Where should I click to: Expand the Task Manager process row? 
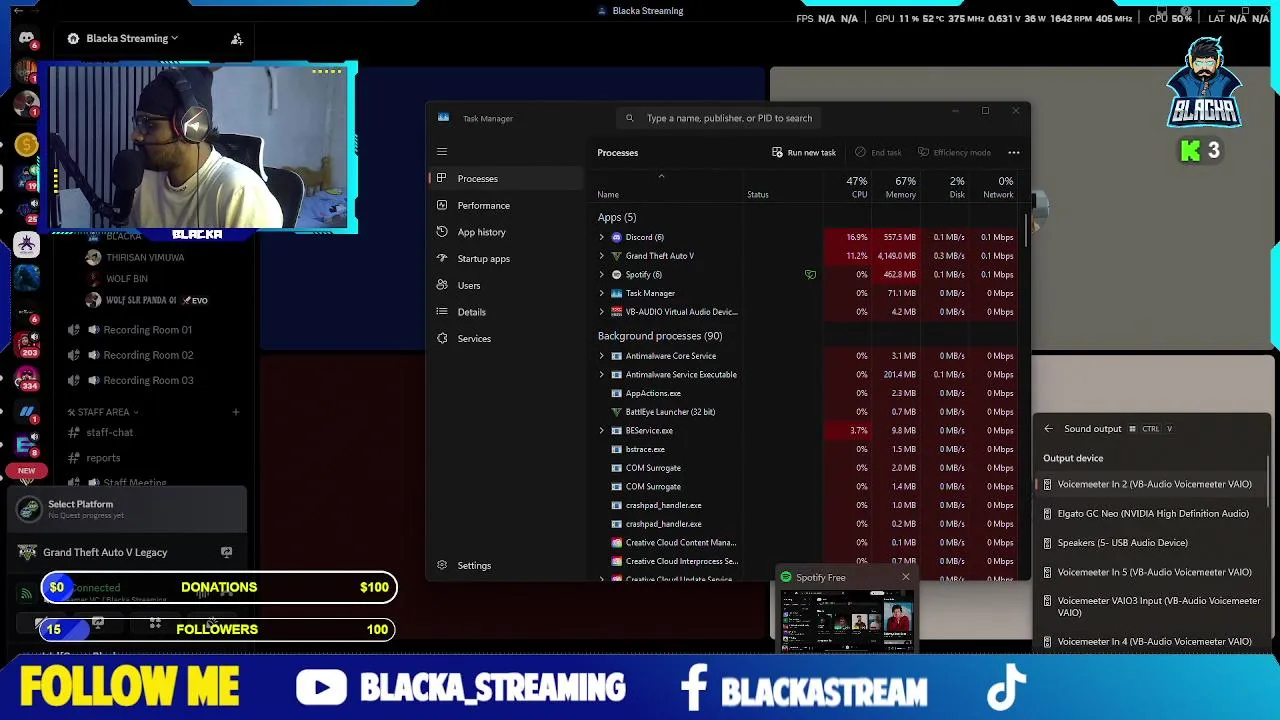coord(602,294)
